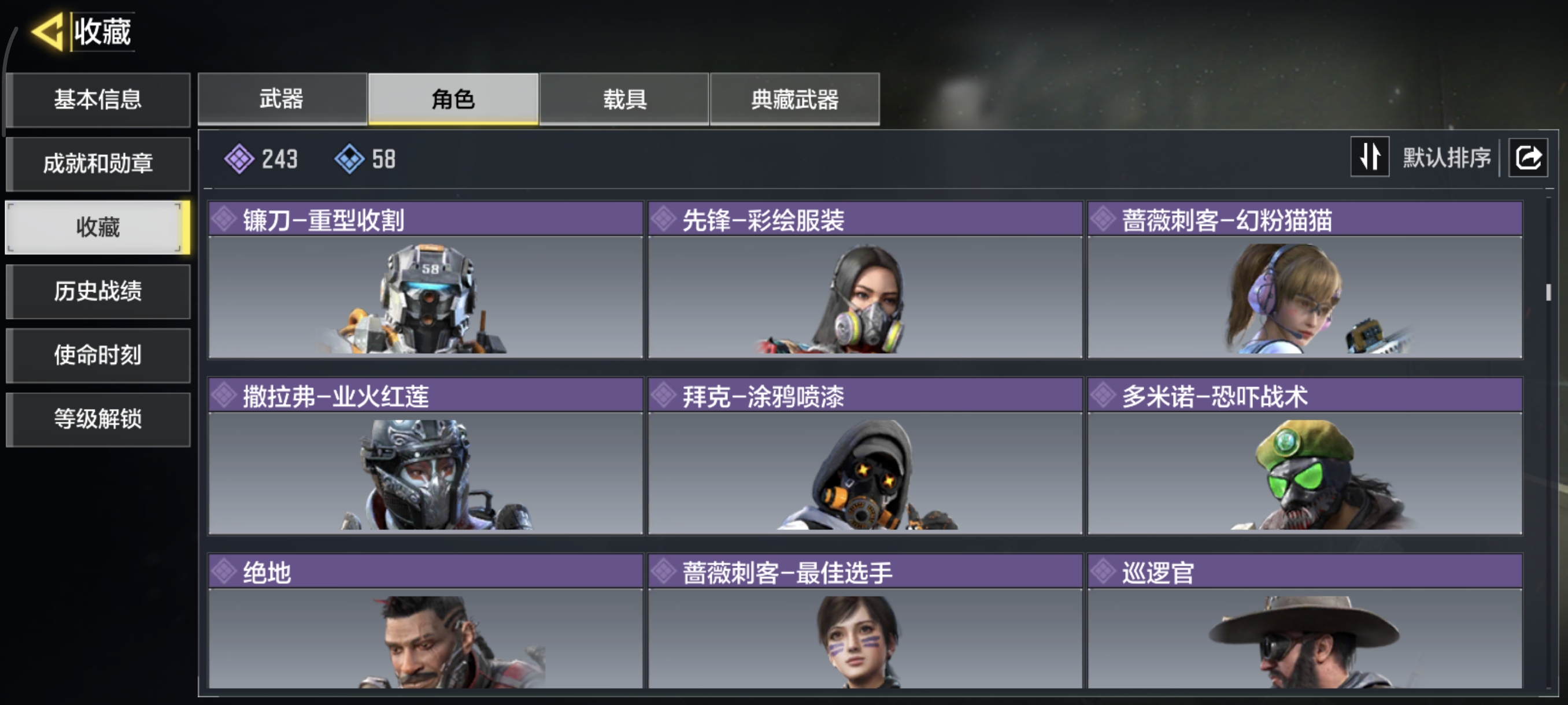Select the 拜克-涂鸦喷漆 character card
Screen dimensions: 1568x705
coord(865,456)
